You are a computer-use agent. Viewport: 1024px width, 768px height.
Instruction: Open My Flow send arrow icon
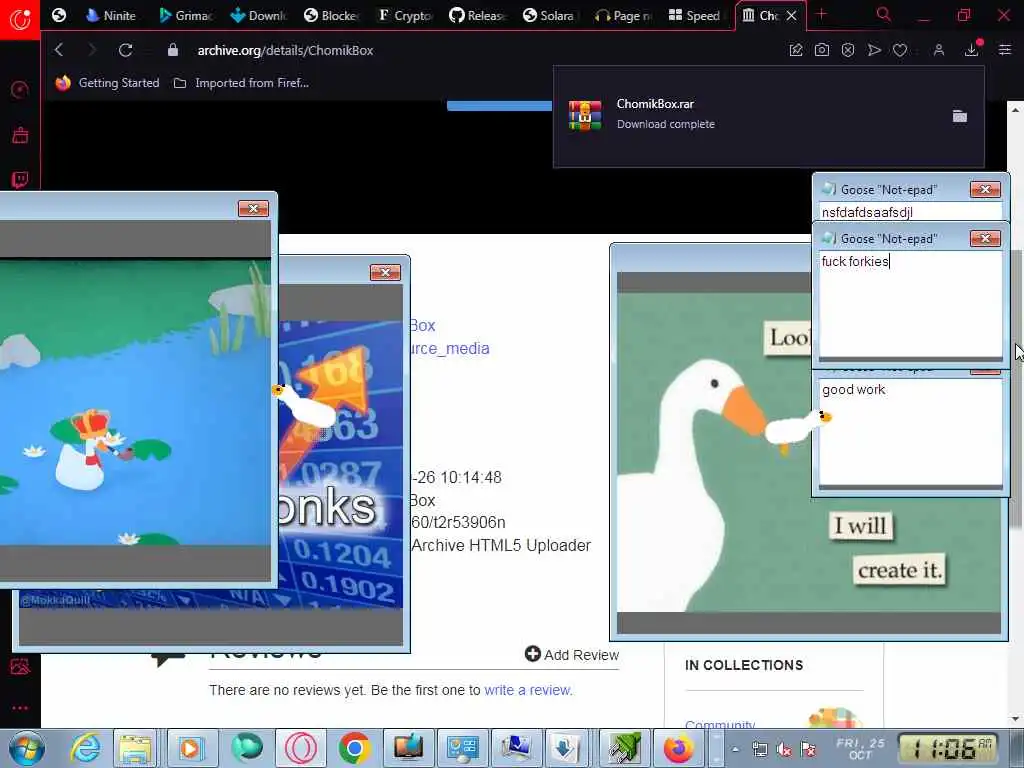874,50
